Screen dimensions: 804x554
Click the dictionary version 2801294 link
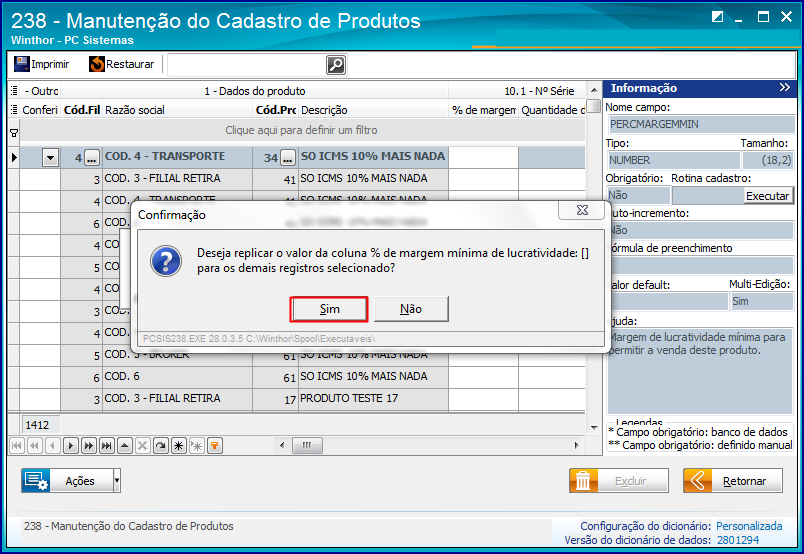[x=738, y=540]
